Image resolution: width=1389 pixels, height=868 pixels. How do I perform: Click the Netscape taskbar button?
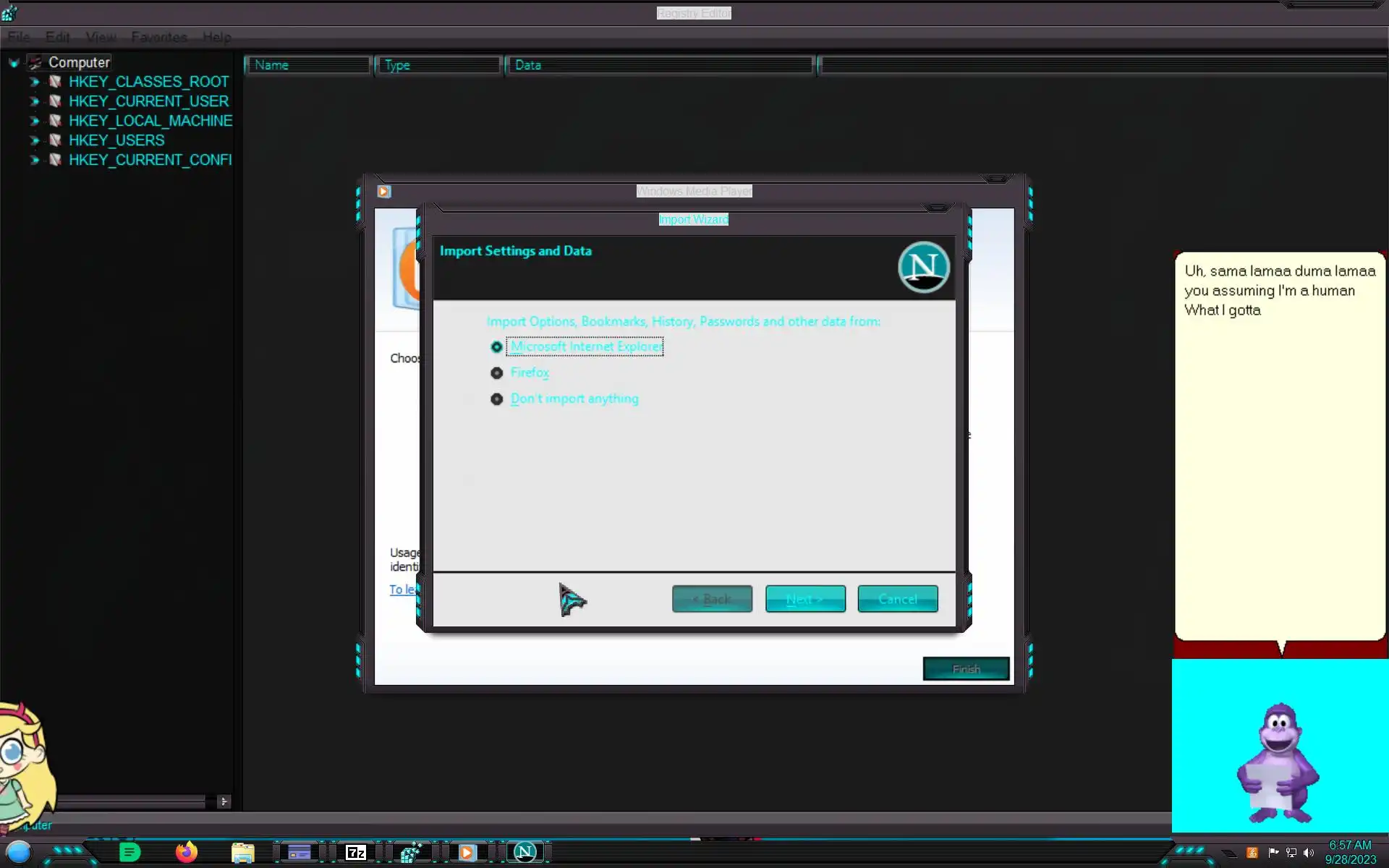[525, 853]
